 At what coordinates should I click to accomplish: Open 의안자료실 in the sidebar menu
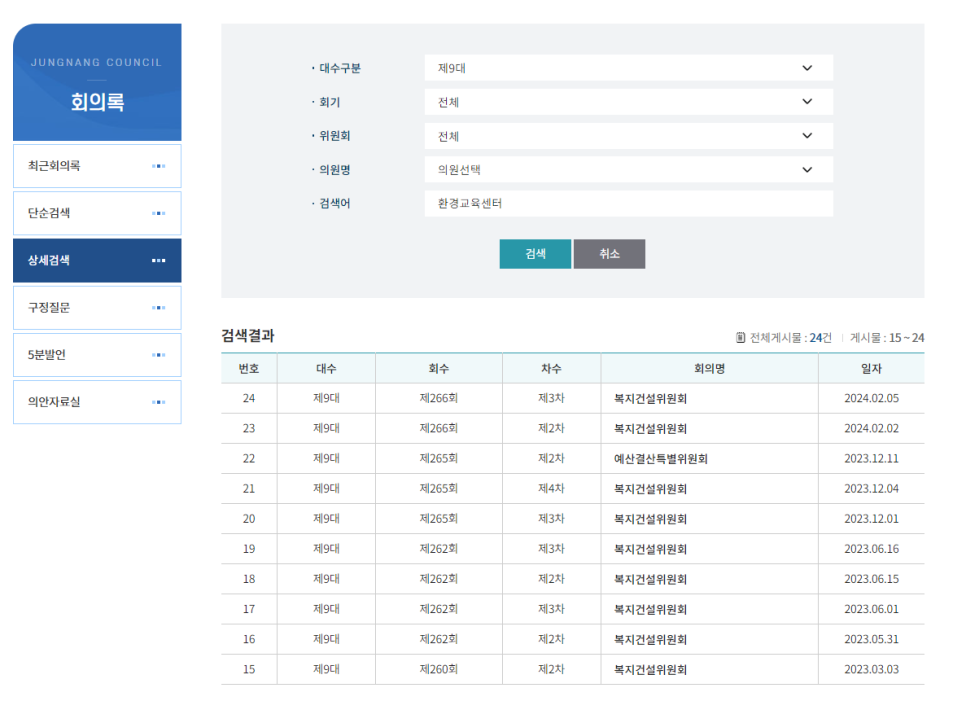click(97, 402)
